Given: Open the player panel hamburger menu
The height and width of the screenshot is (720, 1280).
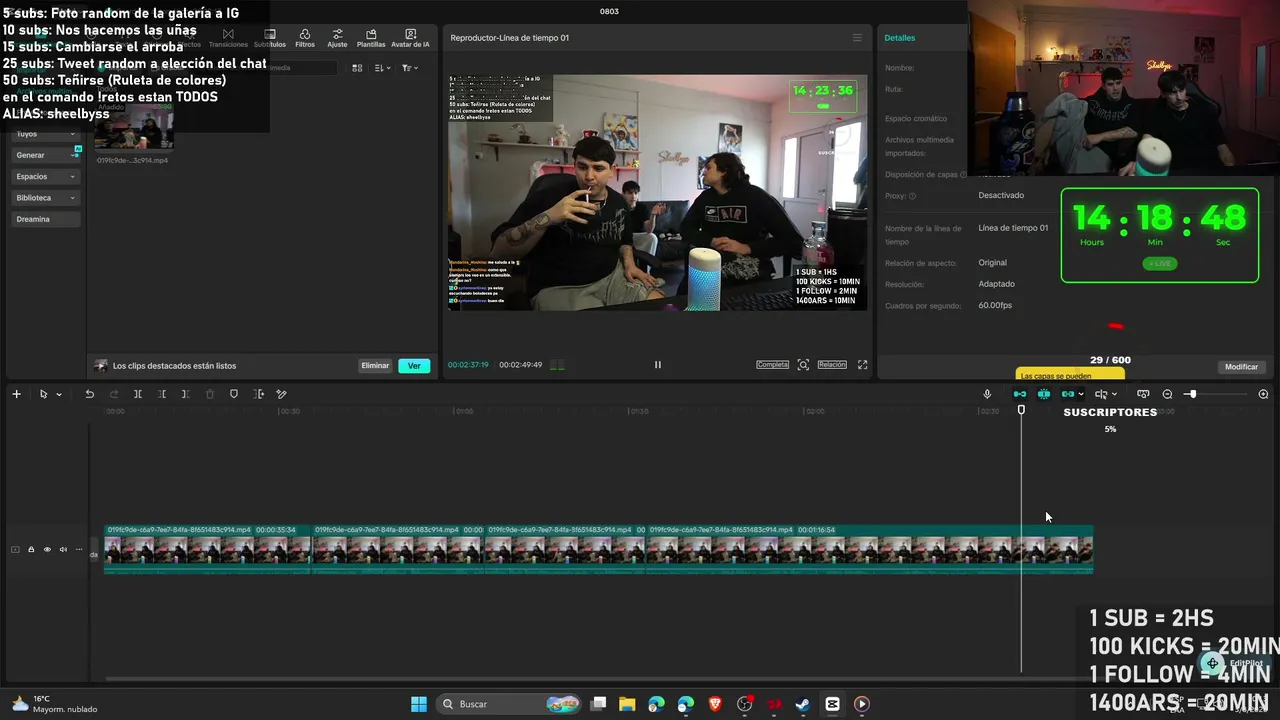Looking at the screenshot, I should click(857, 38).
